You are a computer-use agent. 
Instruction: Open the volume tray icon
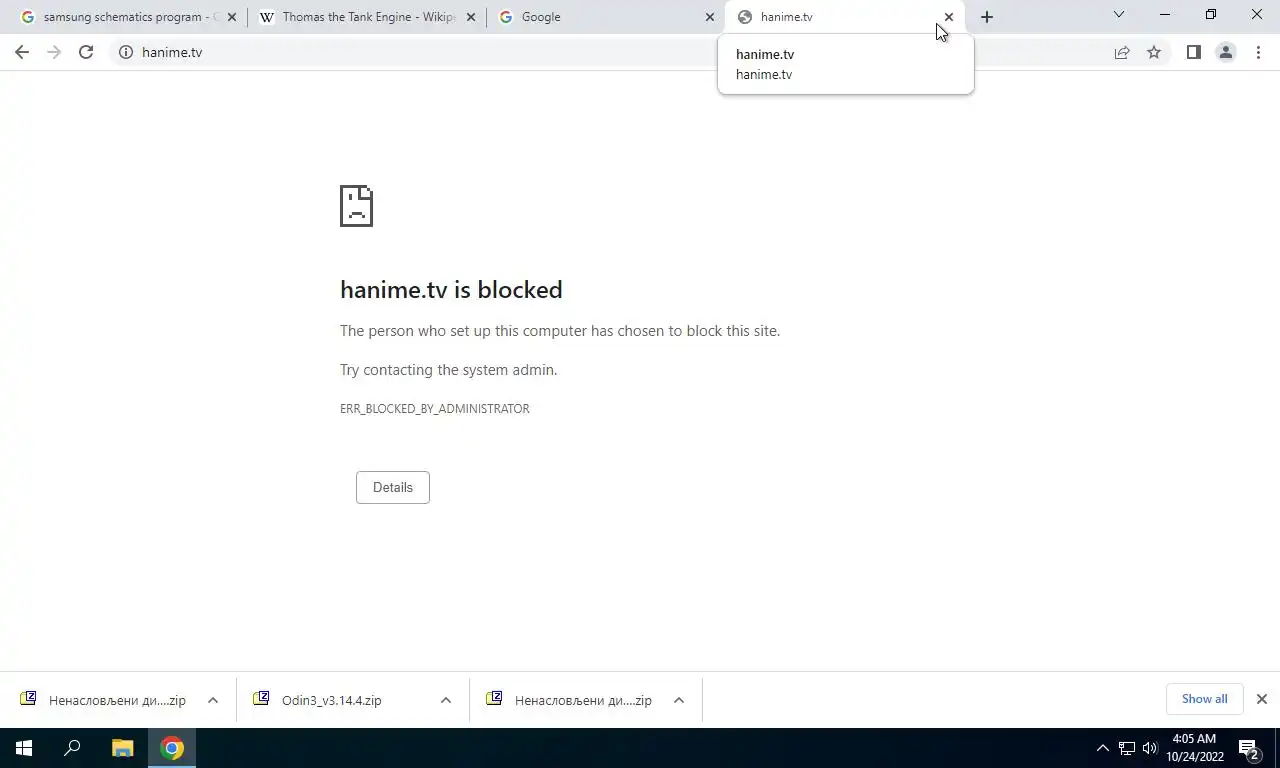(1150, 748)
